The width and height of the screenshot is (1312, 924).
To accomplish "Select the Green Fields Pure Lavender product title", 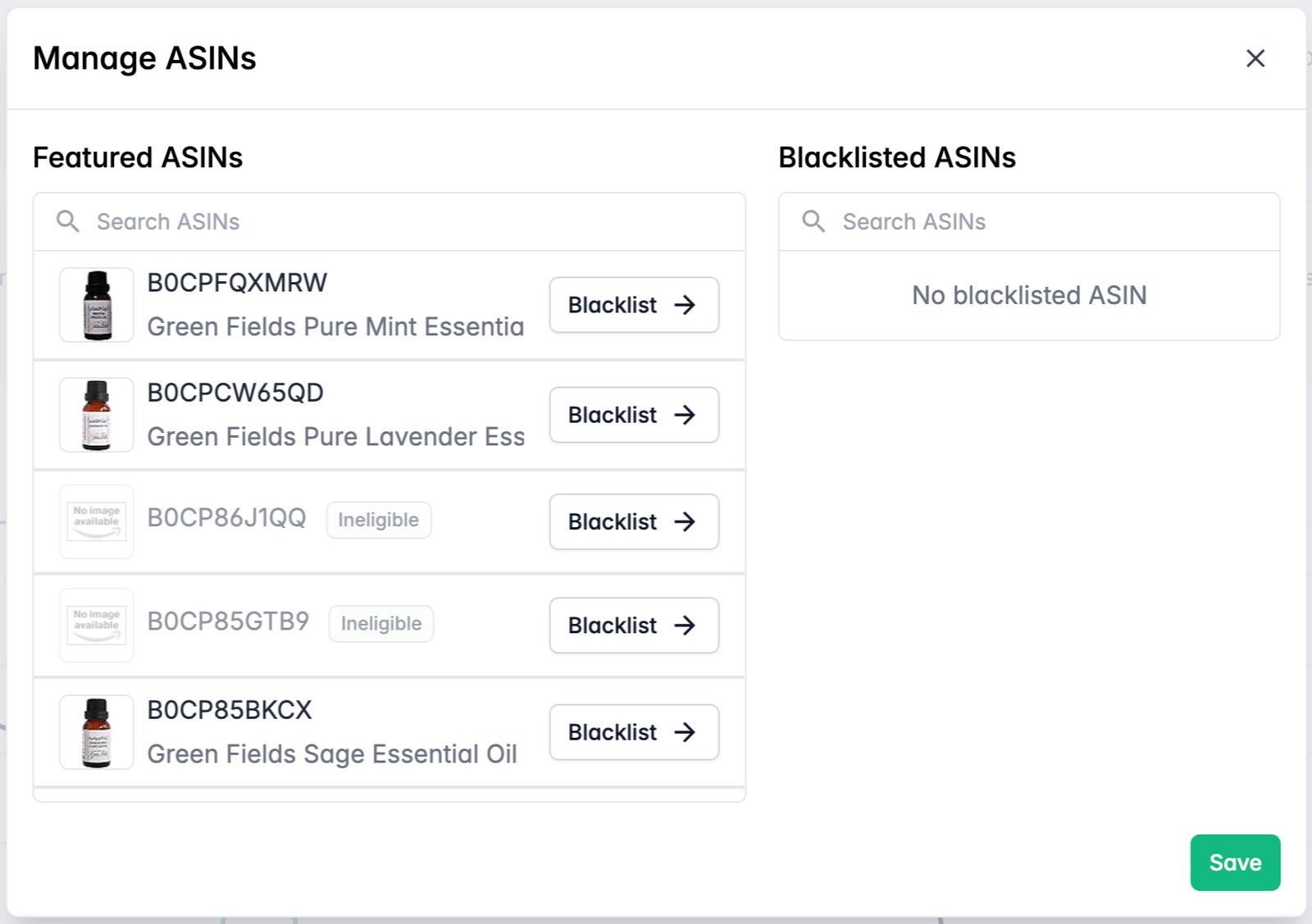I will tap(335, 437).
